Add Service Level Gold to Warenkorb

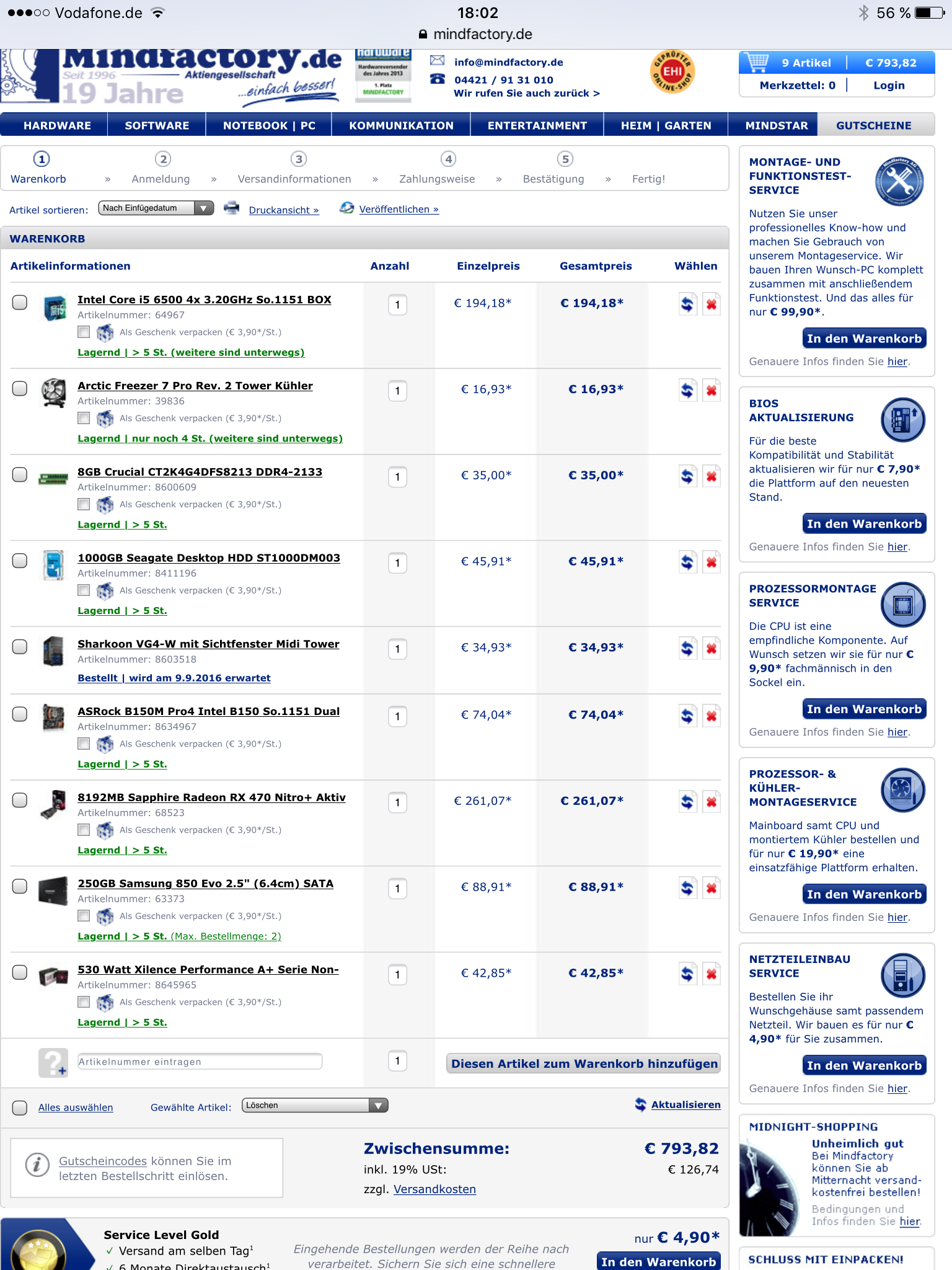click(x=658, y=1261)
